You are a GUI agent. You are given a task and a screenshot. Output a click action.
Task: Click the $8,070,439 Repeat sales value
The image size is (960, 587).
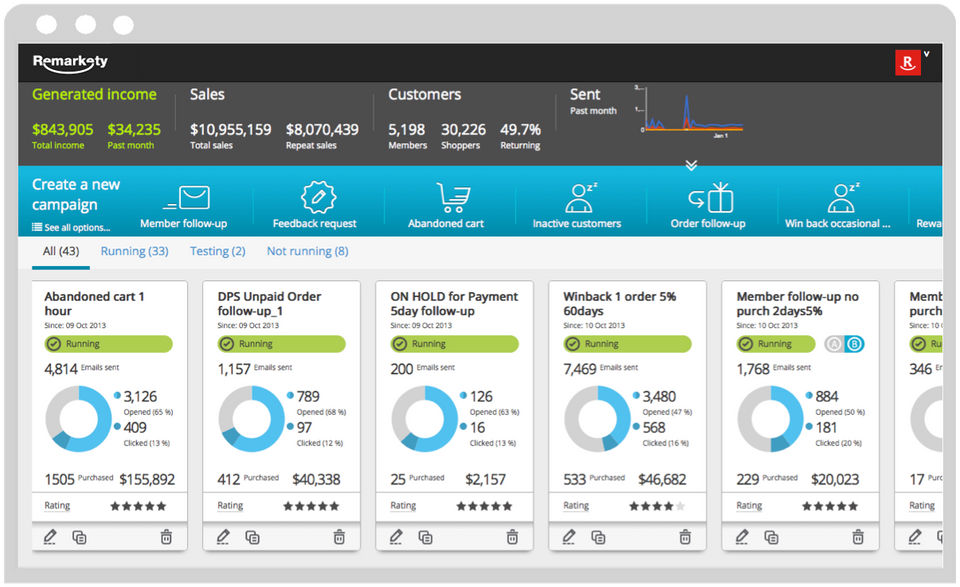click(x=322, y=130)
